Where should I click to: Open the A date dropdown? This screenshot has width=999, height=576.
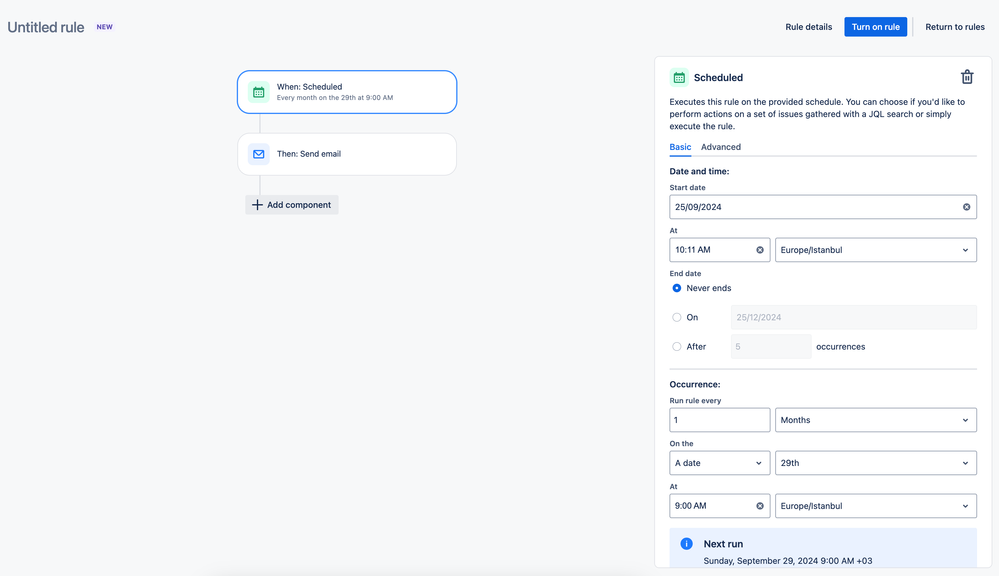click(x=719, y=463)
